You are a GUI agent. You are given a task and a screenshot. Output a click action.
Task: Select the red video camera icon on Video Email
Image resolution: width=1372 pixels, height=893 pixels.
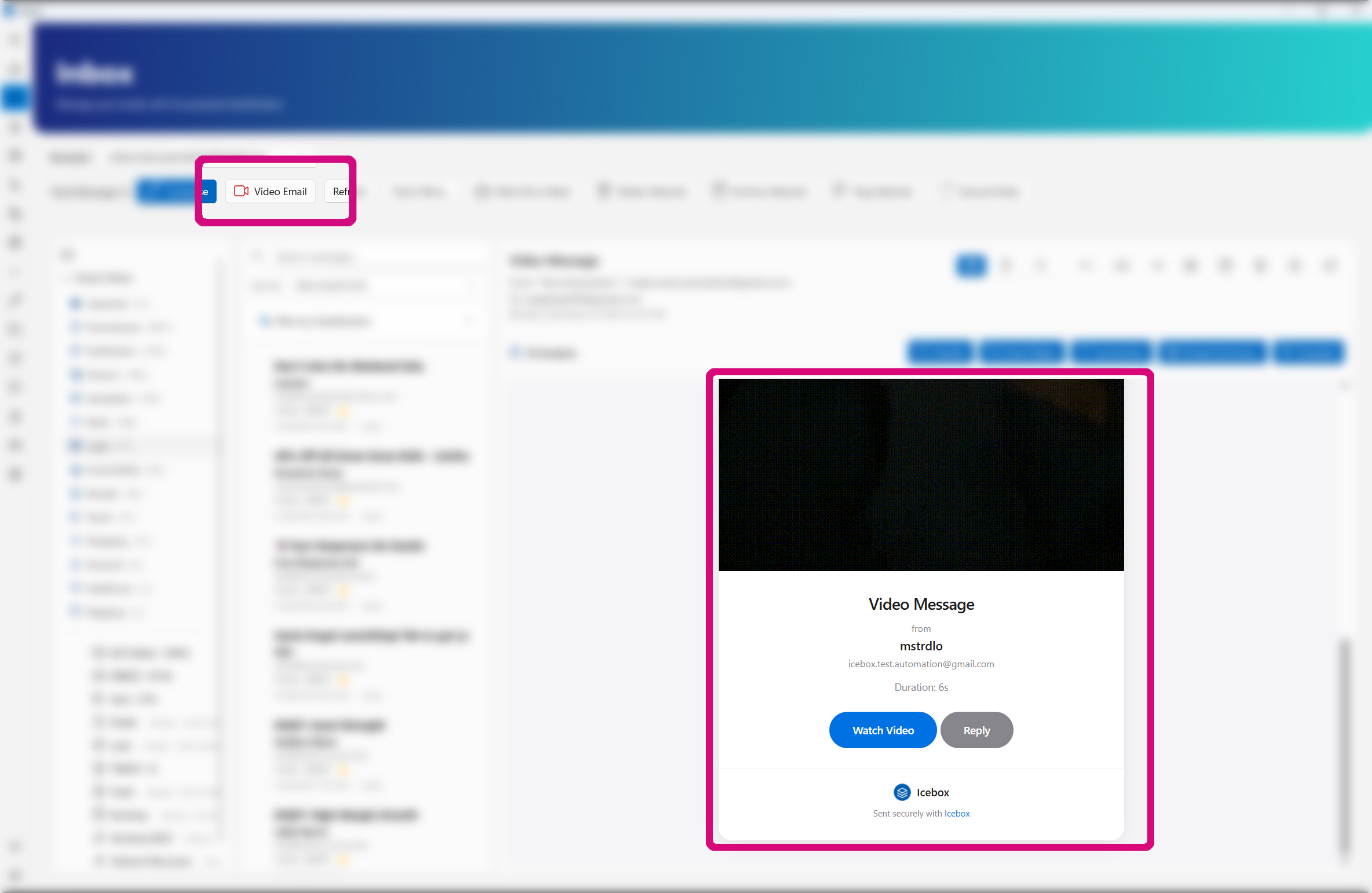click(241, 191)
